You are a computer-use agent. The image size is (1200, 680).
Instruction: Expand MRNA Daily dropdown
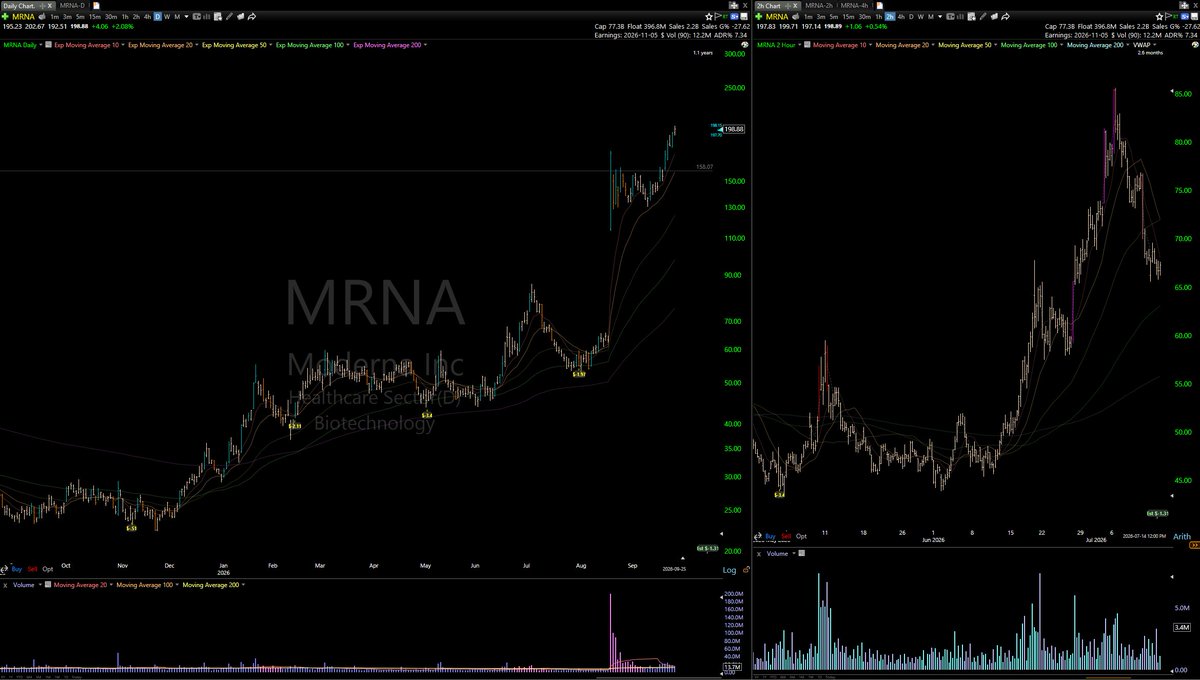[x=41, y=45]
